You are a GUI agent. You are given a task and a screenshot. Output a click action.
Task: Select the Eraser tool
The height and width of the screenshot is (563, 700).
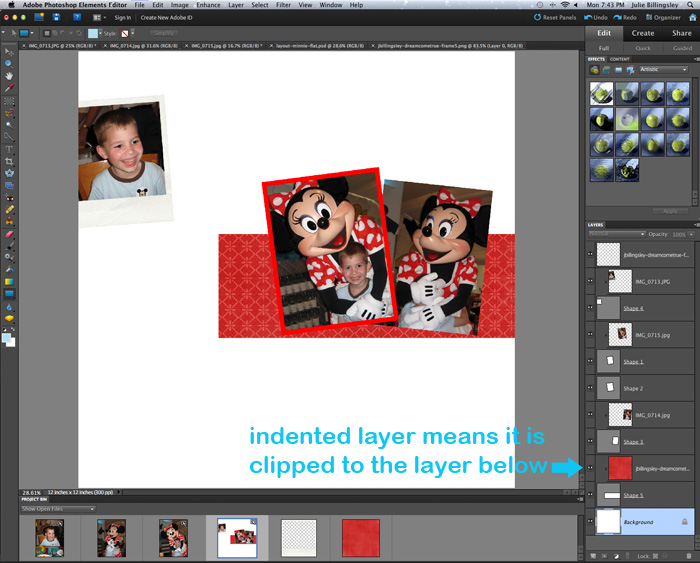tap(9, 234)
